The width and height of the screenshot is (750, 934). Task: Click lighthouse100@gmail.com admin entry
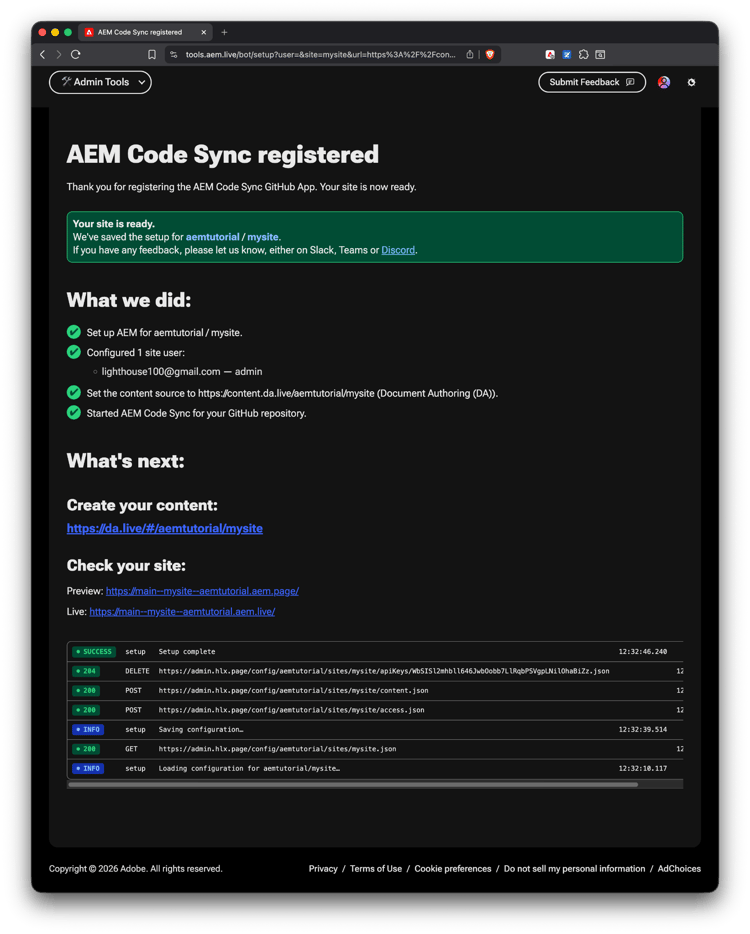[182, 372]
